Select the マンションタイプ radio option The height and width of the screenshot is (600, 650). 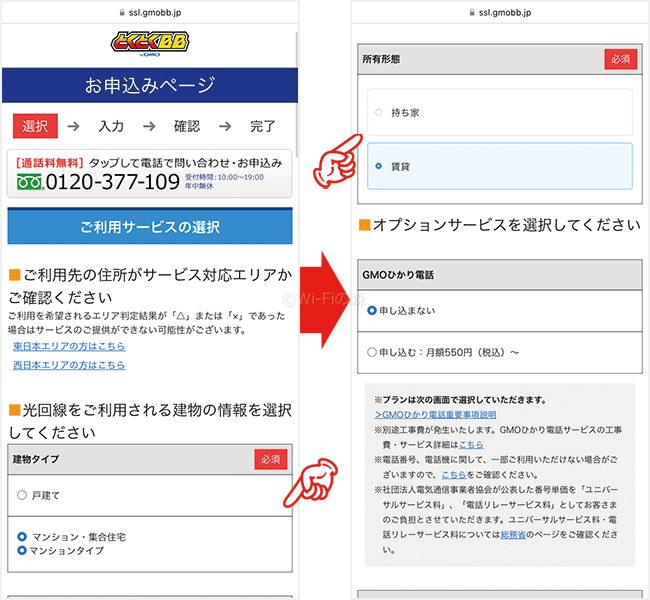click(22, 550)
